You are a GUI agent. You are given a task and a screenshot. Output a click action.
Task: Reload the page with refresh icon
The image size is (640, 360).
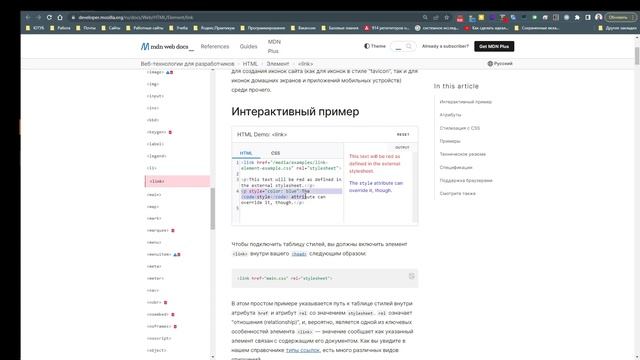[49, 18]
